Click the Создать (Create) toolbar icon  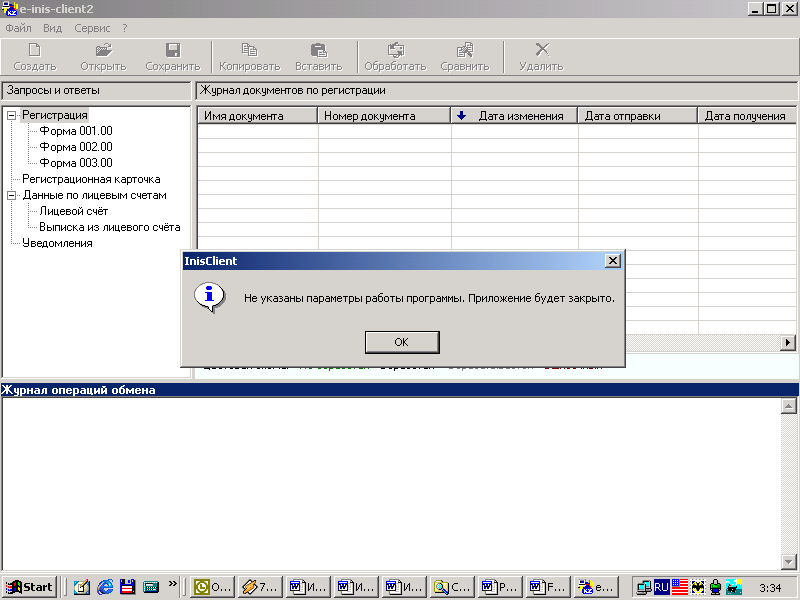point(35,50)
